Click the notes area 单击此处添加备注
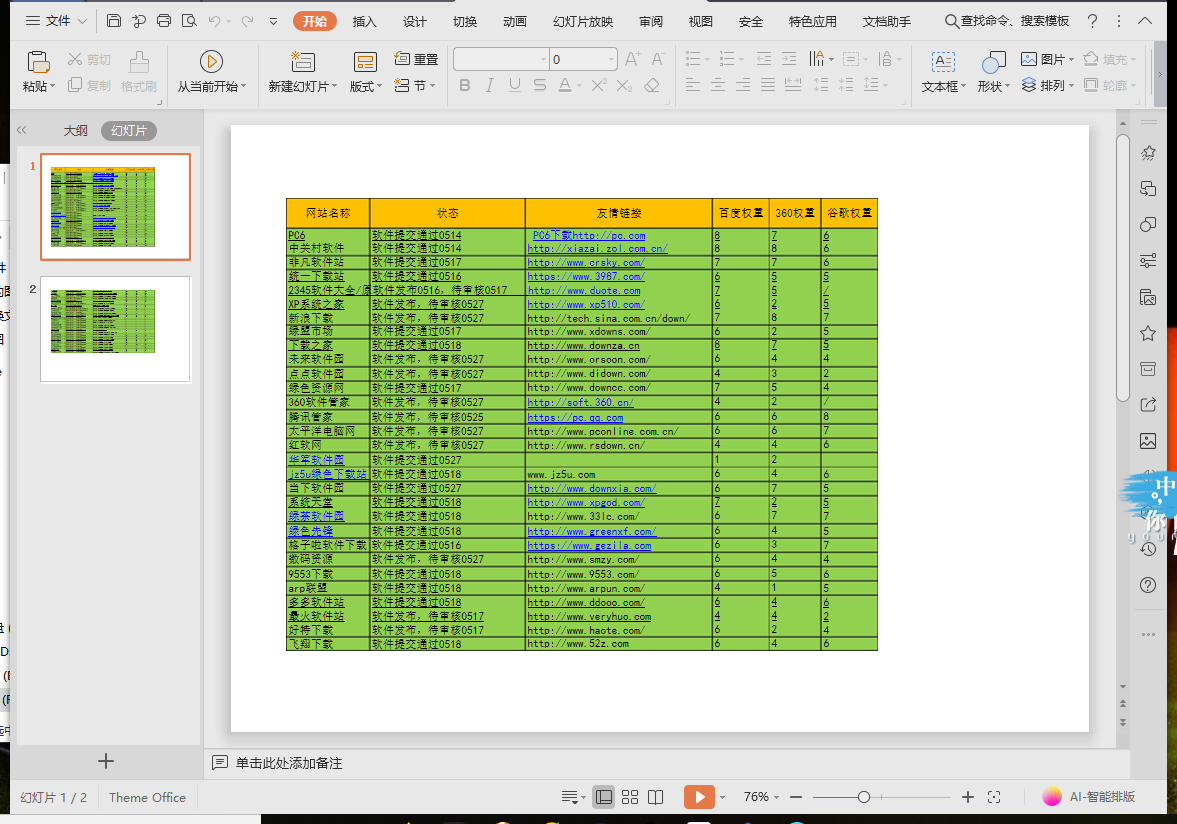The width and height of the screenshot is (1177, 824). click(x=289, y=763)
